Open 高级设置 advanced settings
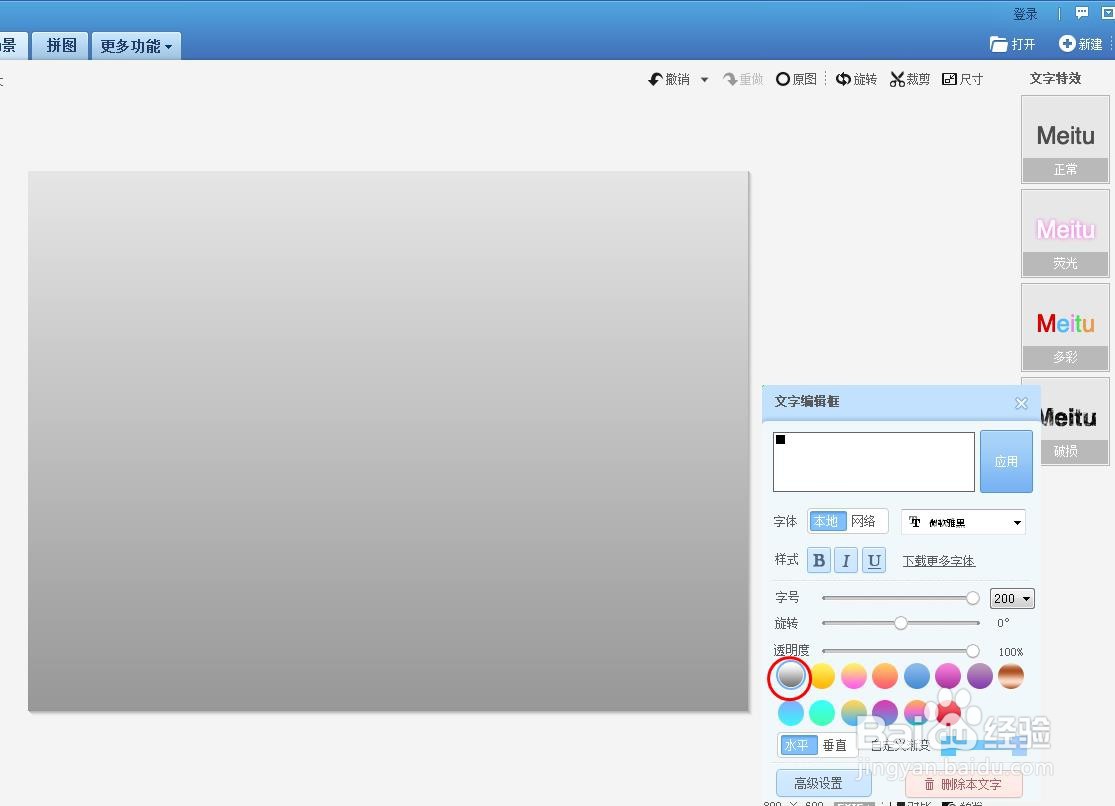 (823, 783)
